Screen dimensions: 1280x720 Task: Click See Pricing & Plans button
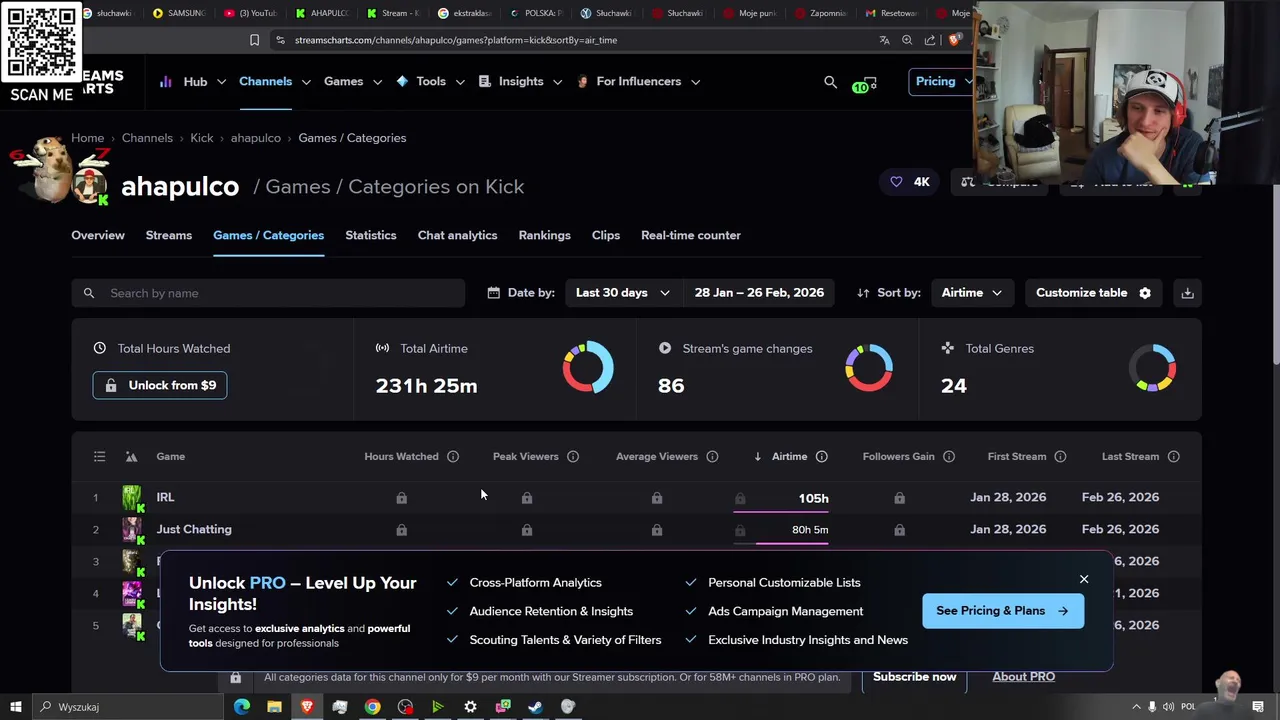click(1002, 611)
